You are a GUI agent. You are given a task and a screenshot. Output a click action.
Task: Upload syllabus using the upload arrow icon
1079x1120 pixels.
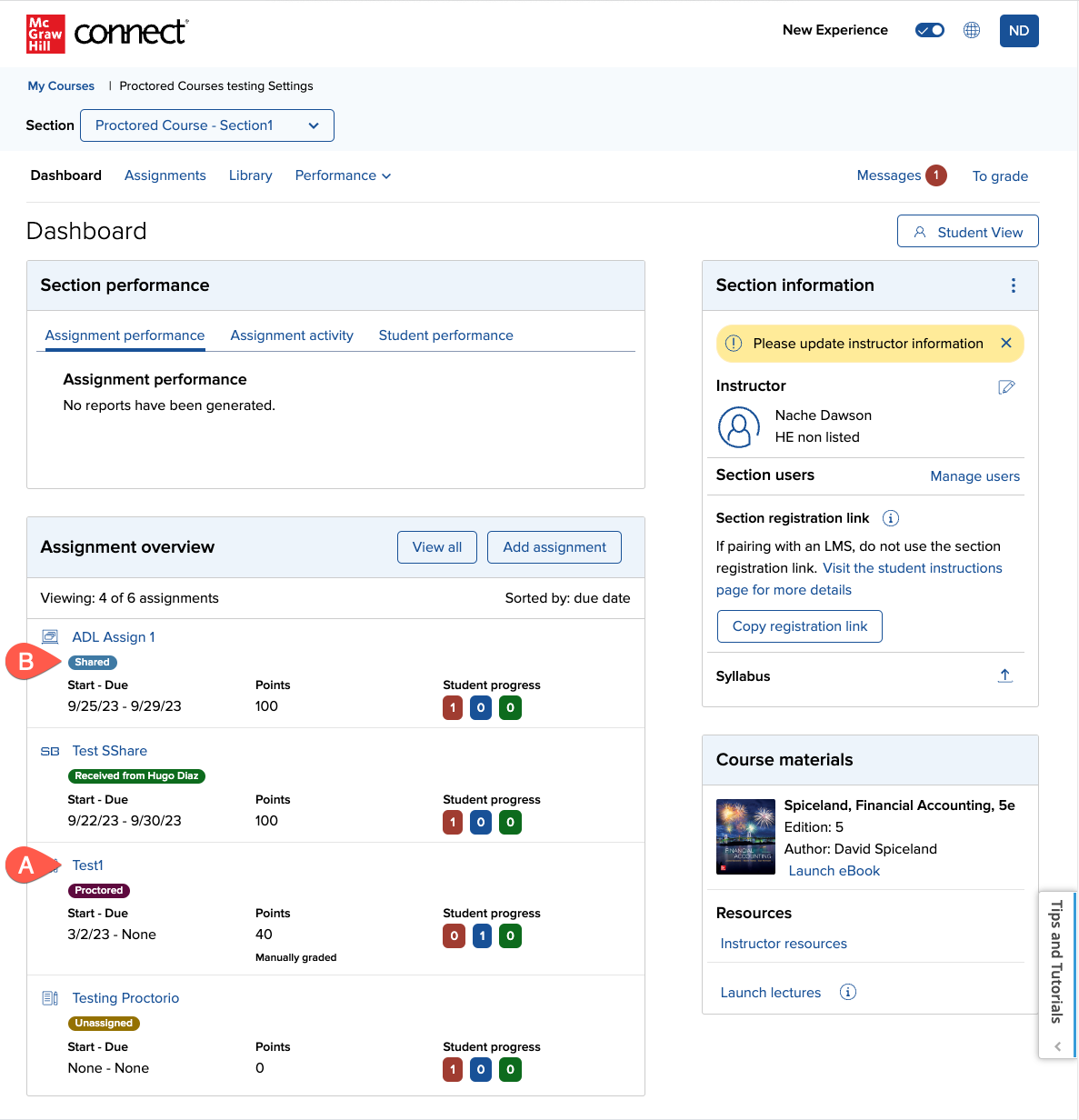click(1004, 675)
